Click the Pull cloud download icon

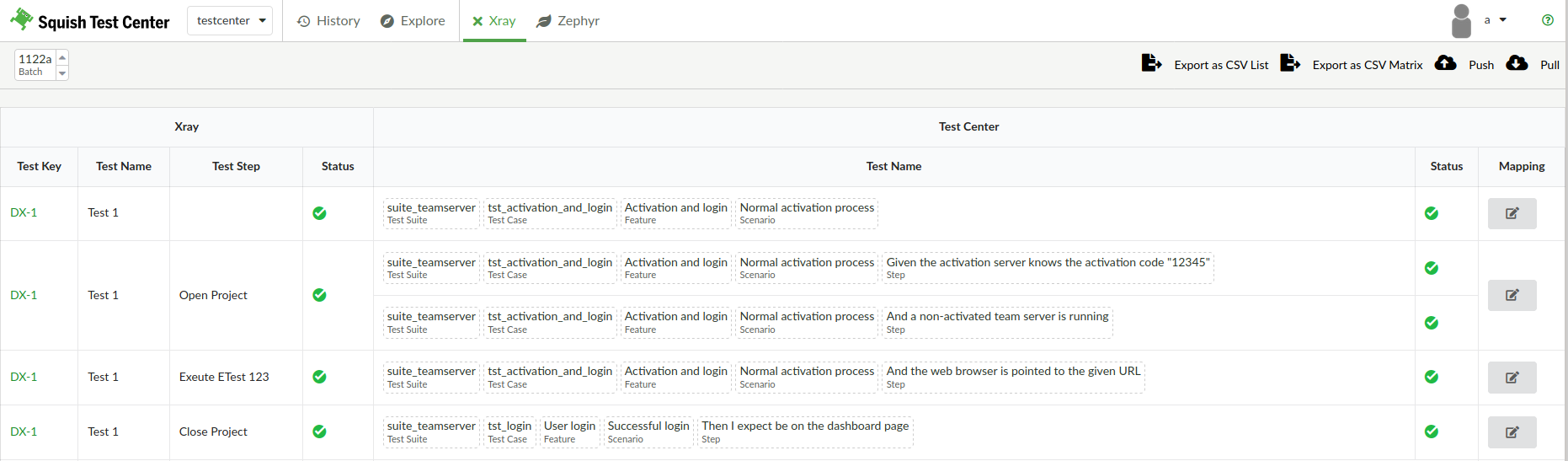[x=1517, y=63]
